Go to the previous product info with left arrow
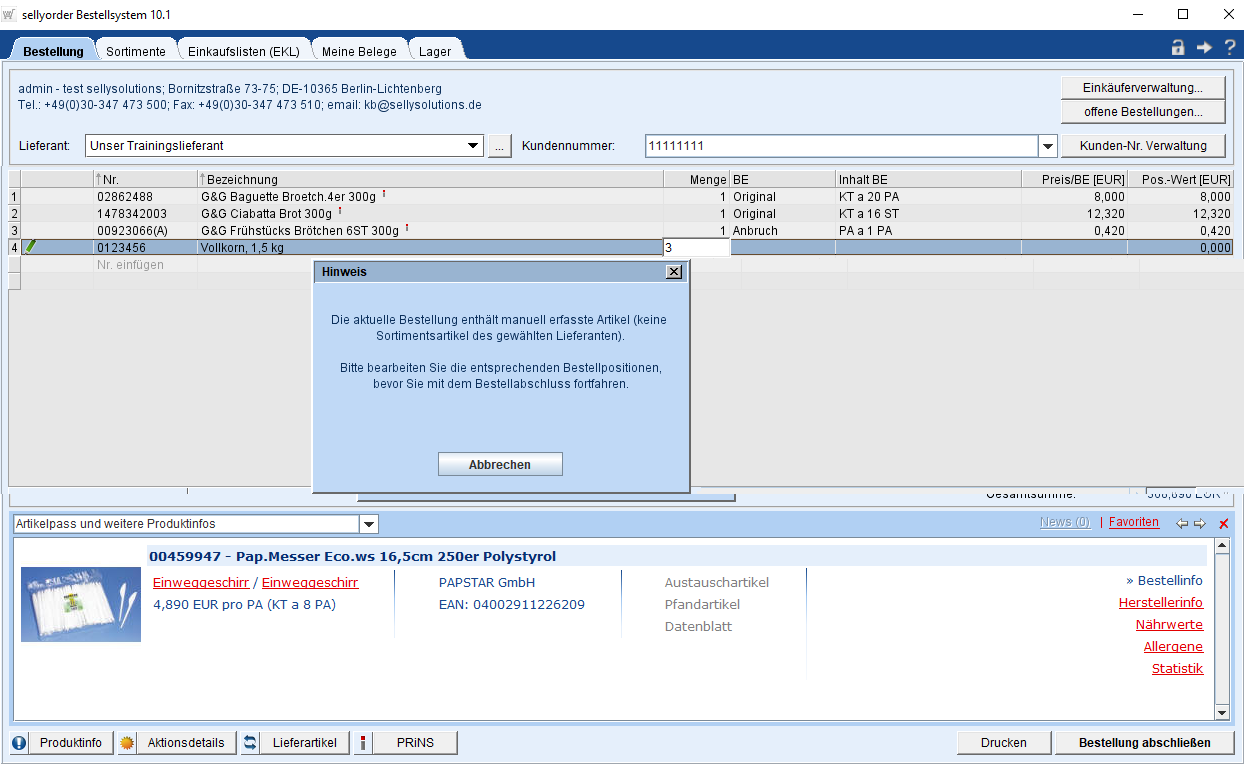The width and height of the screenshot is (1244, 764). point(1182,523)
